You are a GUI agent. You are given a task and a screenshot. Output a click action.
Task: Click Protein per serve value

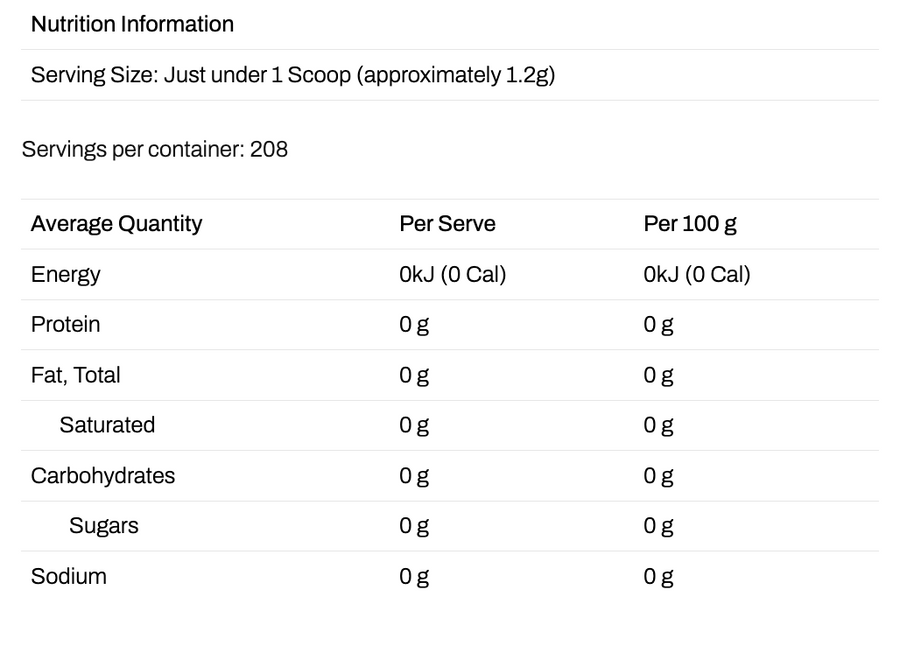414,325
